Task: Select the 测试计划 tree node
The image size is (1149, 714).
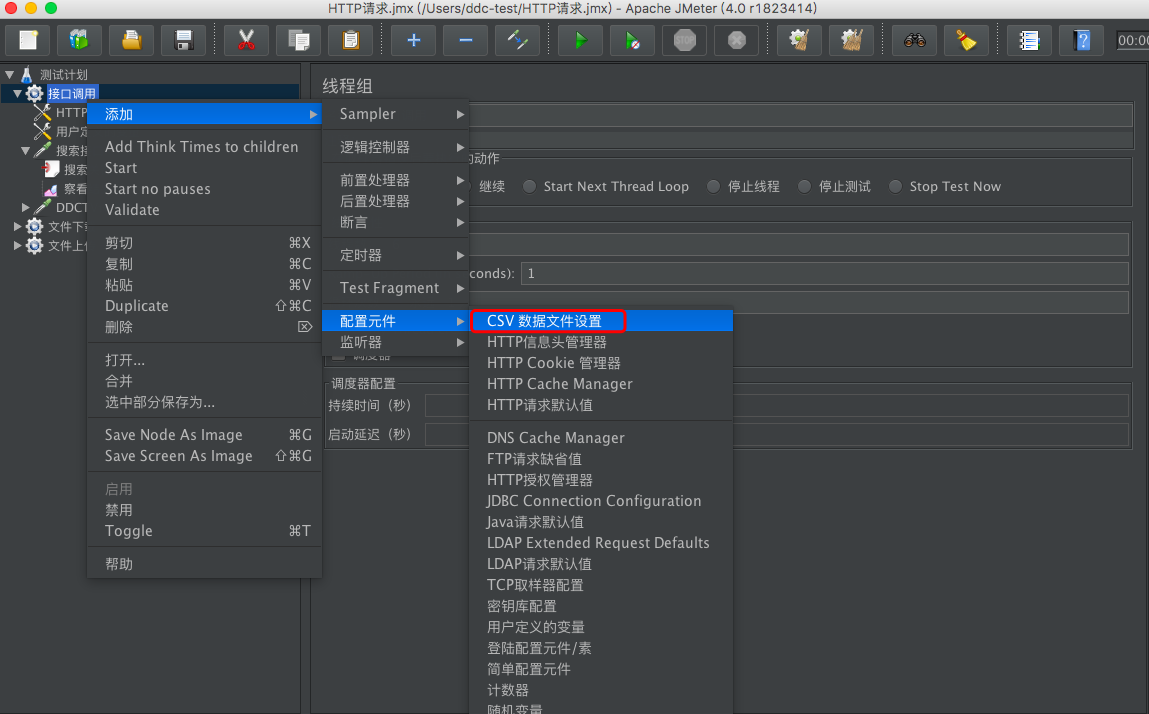Action: coord(64,75)
